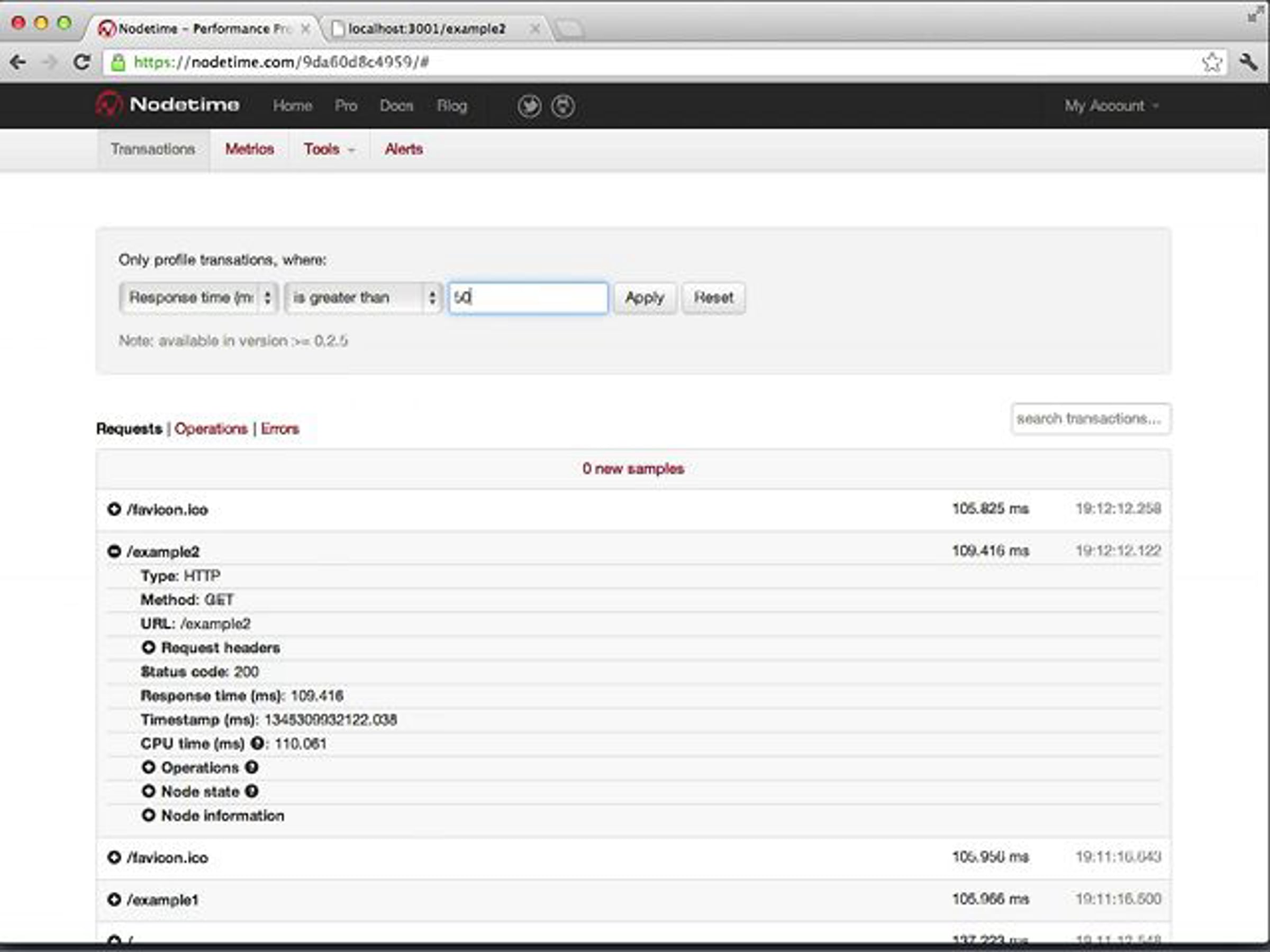Show the Errors list link
Screen dimensions: 1270x952
click(x=279, y=428)
